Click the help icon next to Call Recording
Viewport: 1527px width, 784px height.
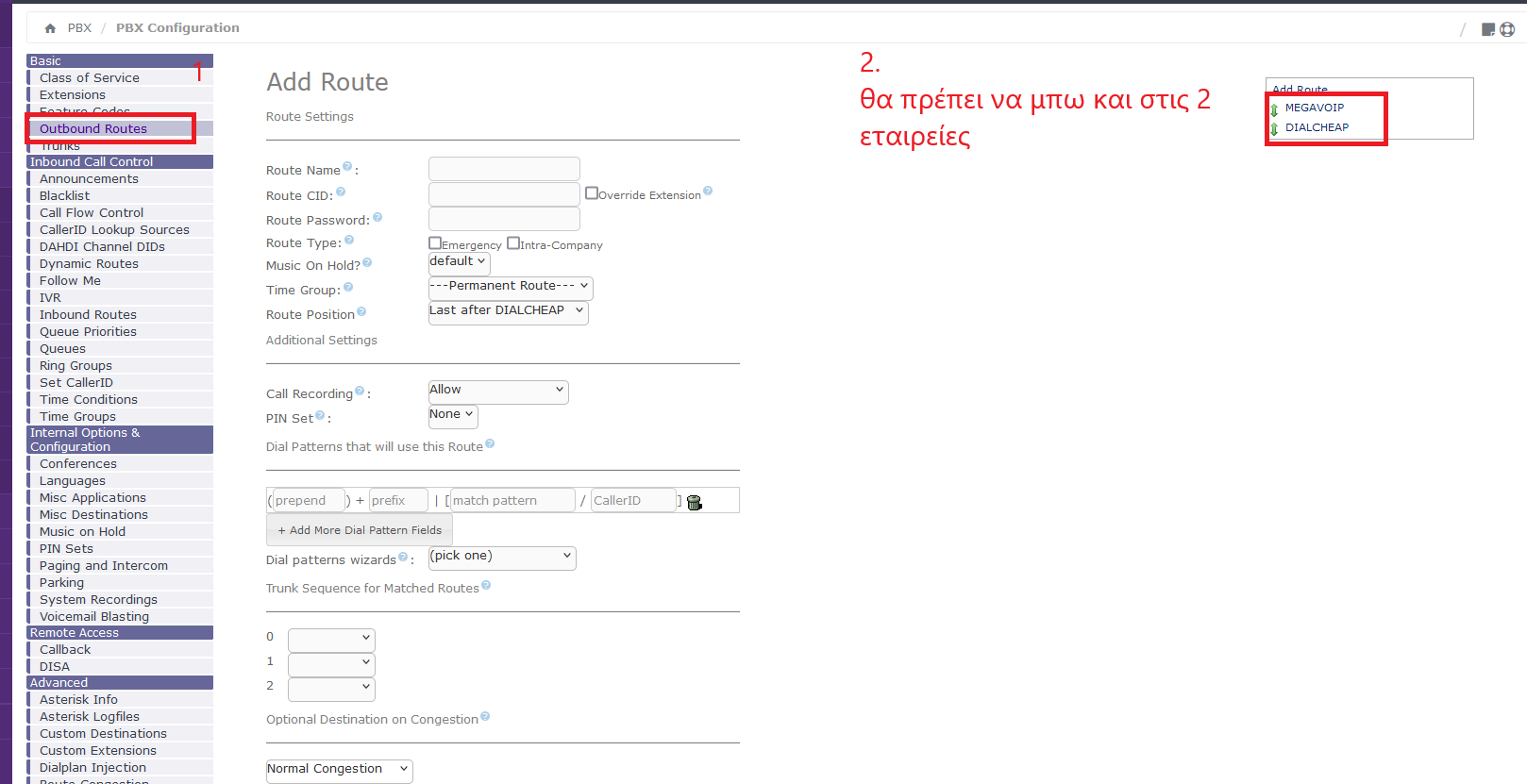coord(360,391)
